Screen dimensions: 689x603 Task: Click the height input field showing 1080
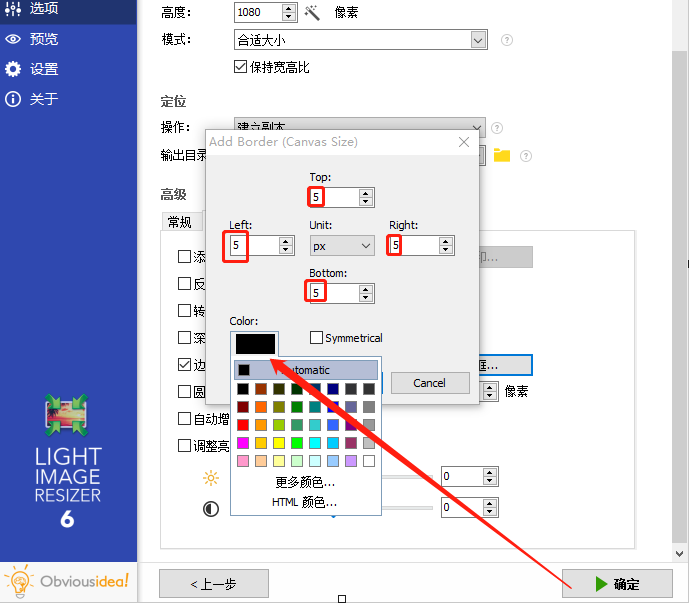pos(258,12)
